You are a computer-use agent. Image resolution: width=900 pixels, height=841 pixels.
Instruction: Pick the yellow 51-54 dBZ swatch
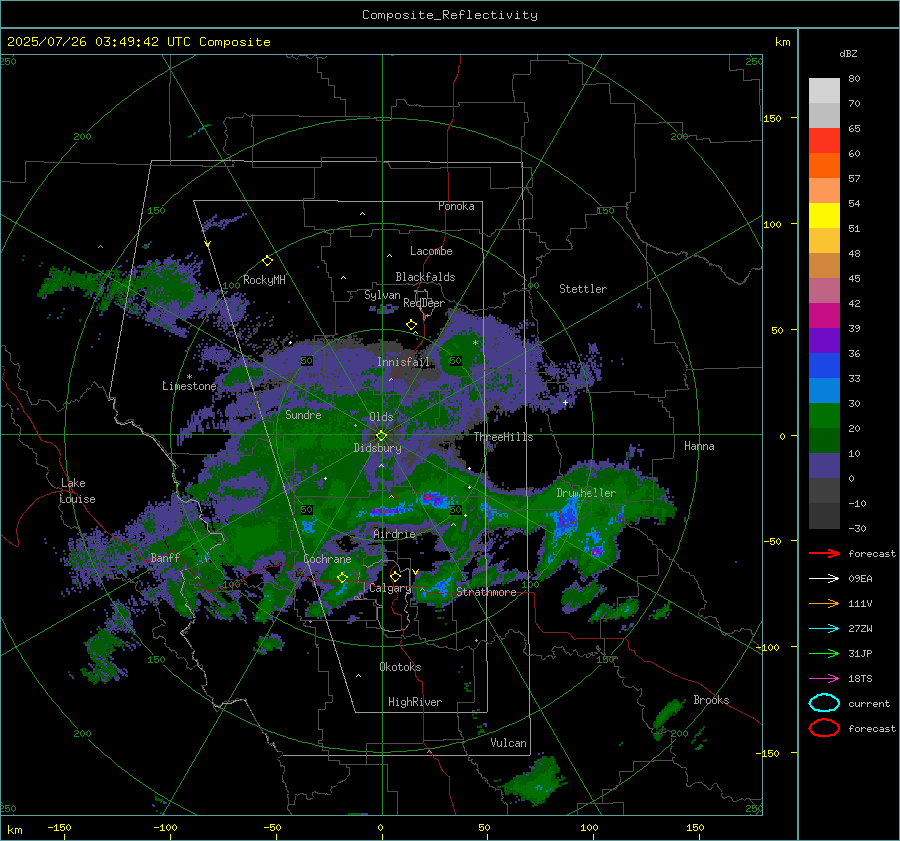[x=824, y=216]
